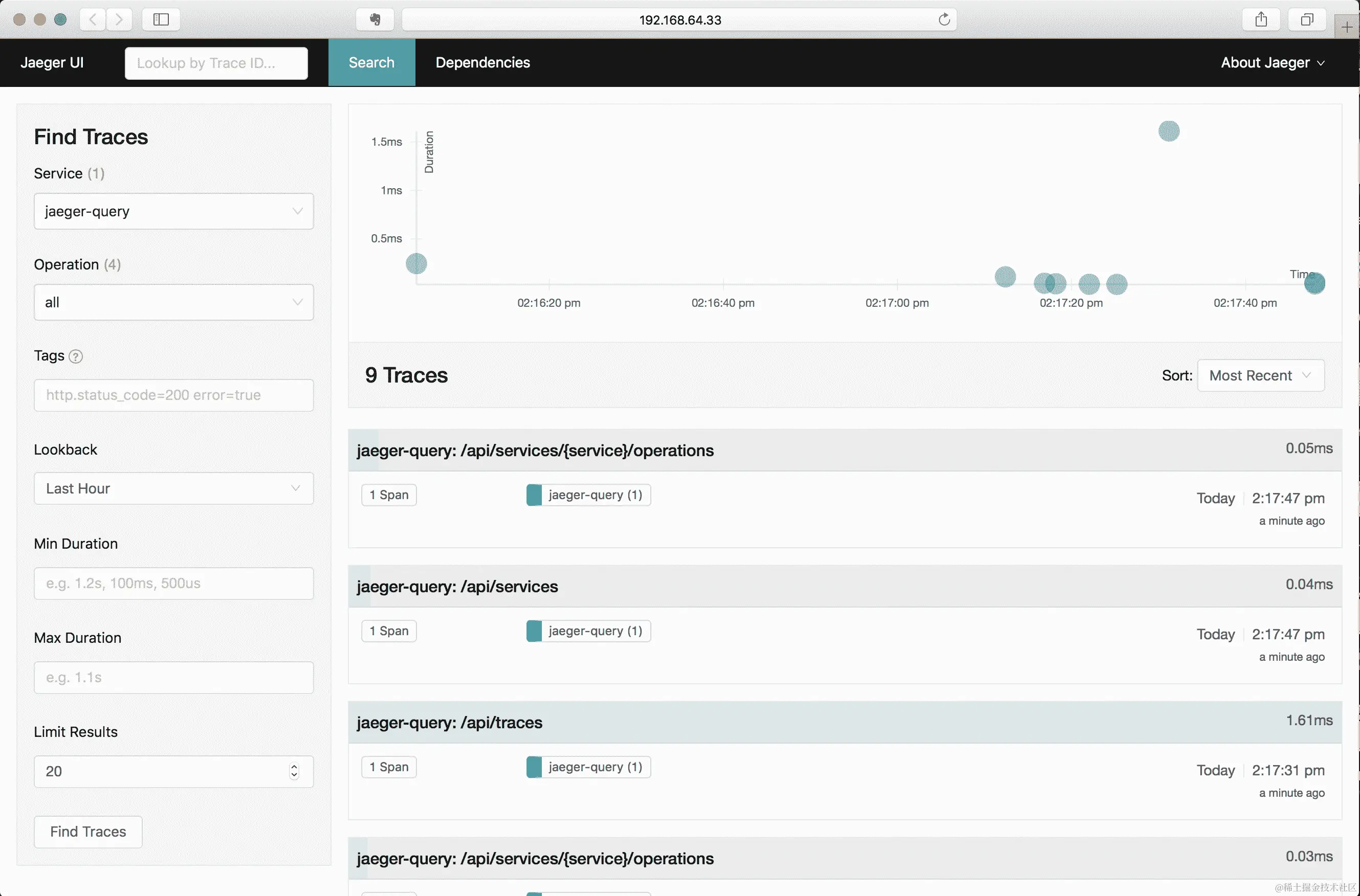Click the Limit Results stepper arrows
This screenshot has width=1360, height=896.
[294, 771]
